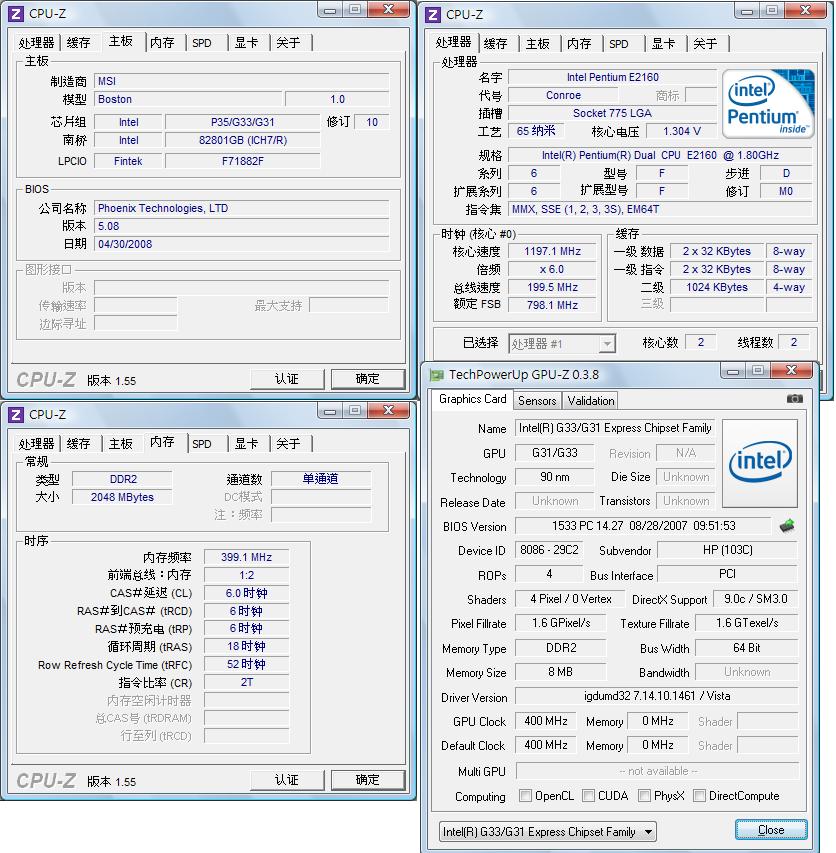Select 内存 tab in the processor CPU-Z window
Image resolution: width=836 pixels, height=853 pixels.
point(579,44)
